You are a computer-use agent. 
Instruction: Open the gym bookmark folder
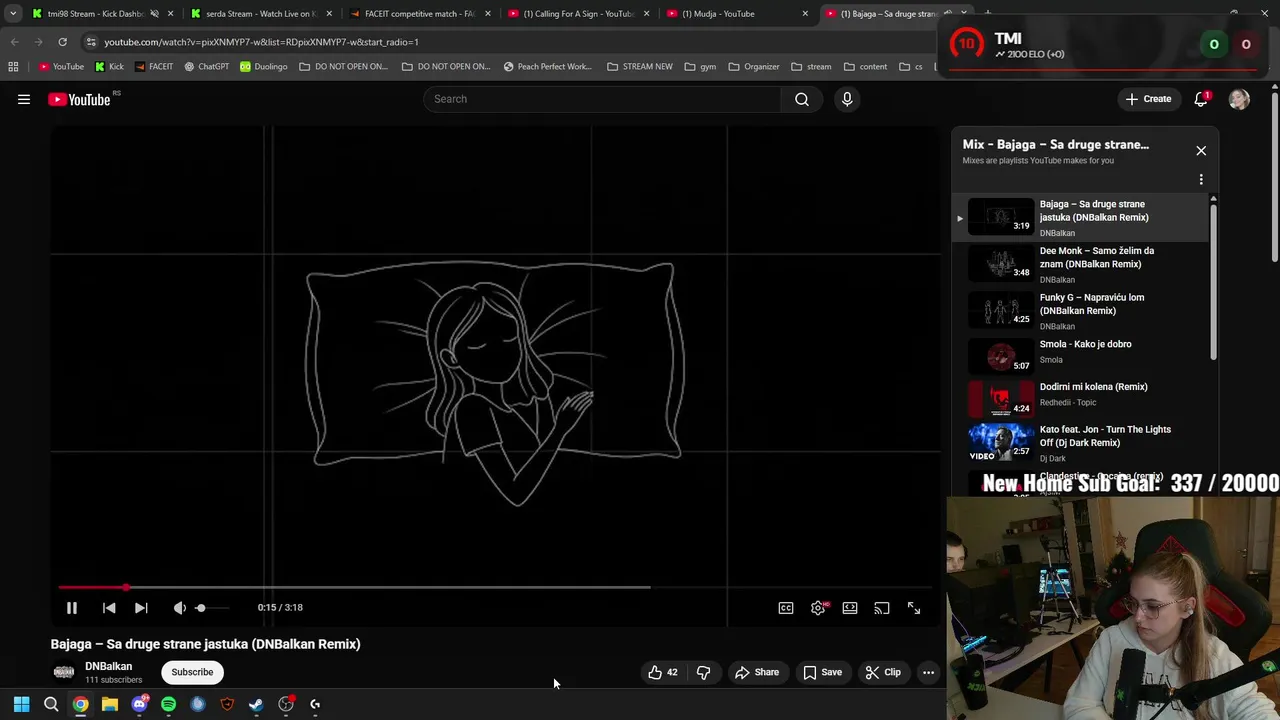(700, 67)
